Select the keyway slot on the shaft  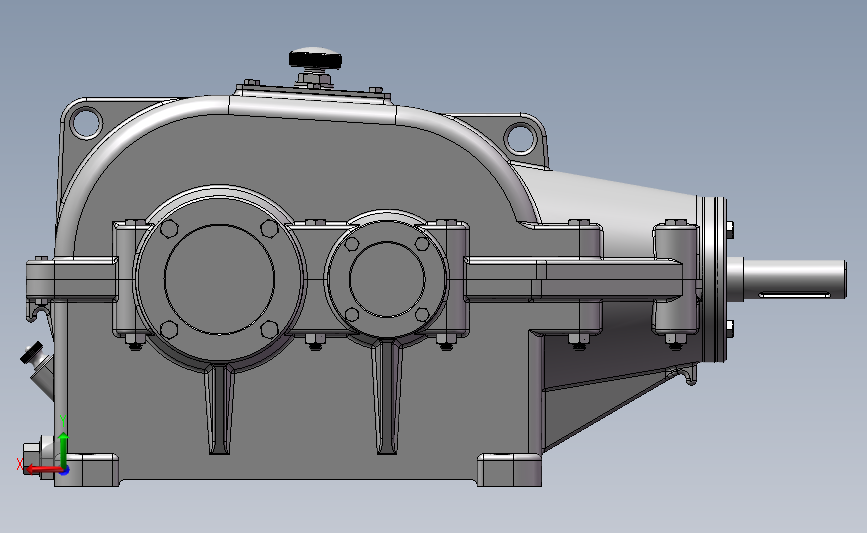(795, 294)
